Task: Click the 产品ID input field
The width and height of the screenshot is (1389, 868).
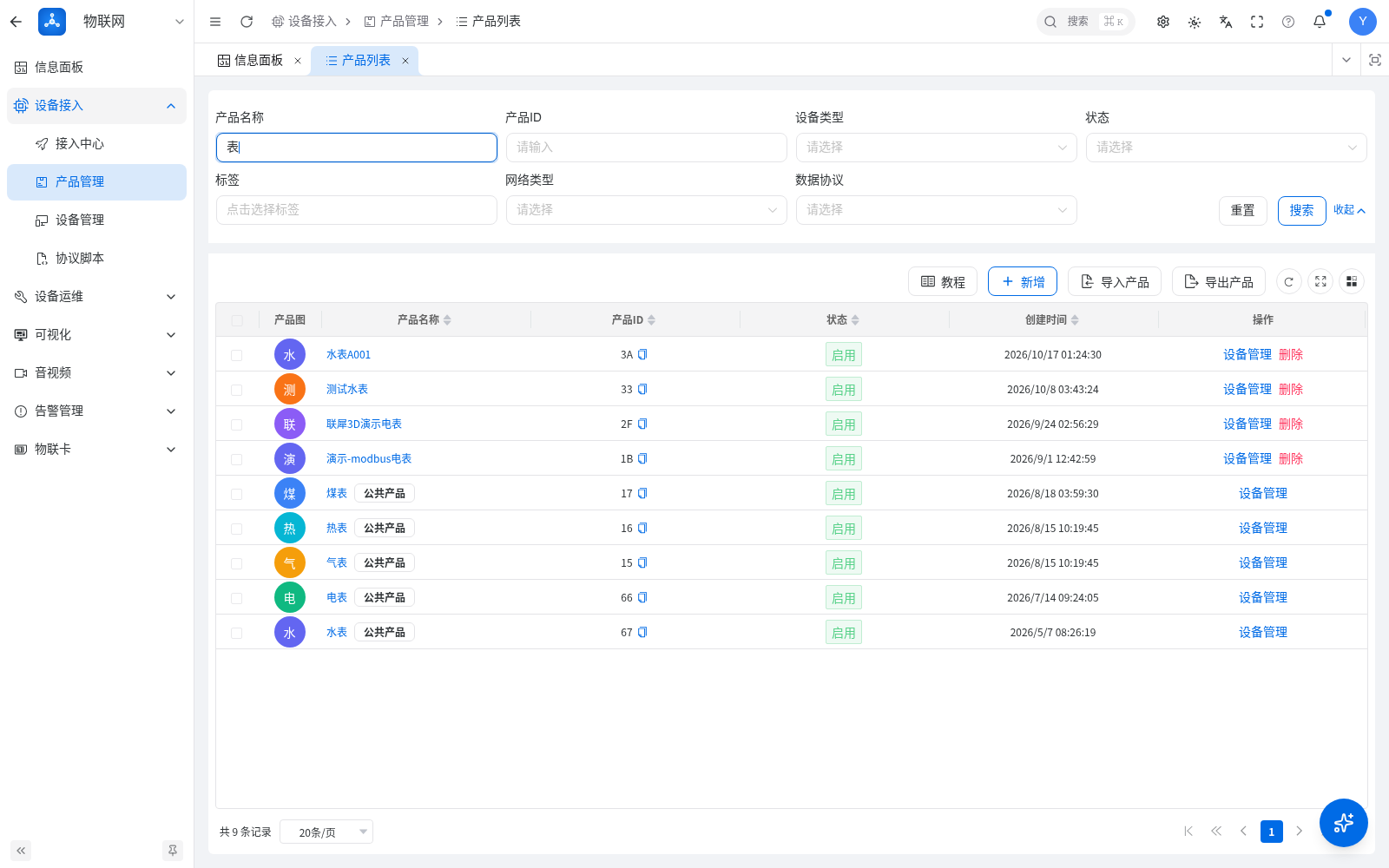Action: [646, 148]
